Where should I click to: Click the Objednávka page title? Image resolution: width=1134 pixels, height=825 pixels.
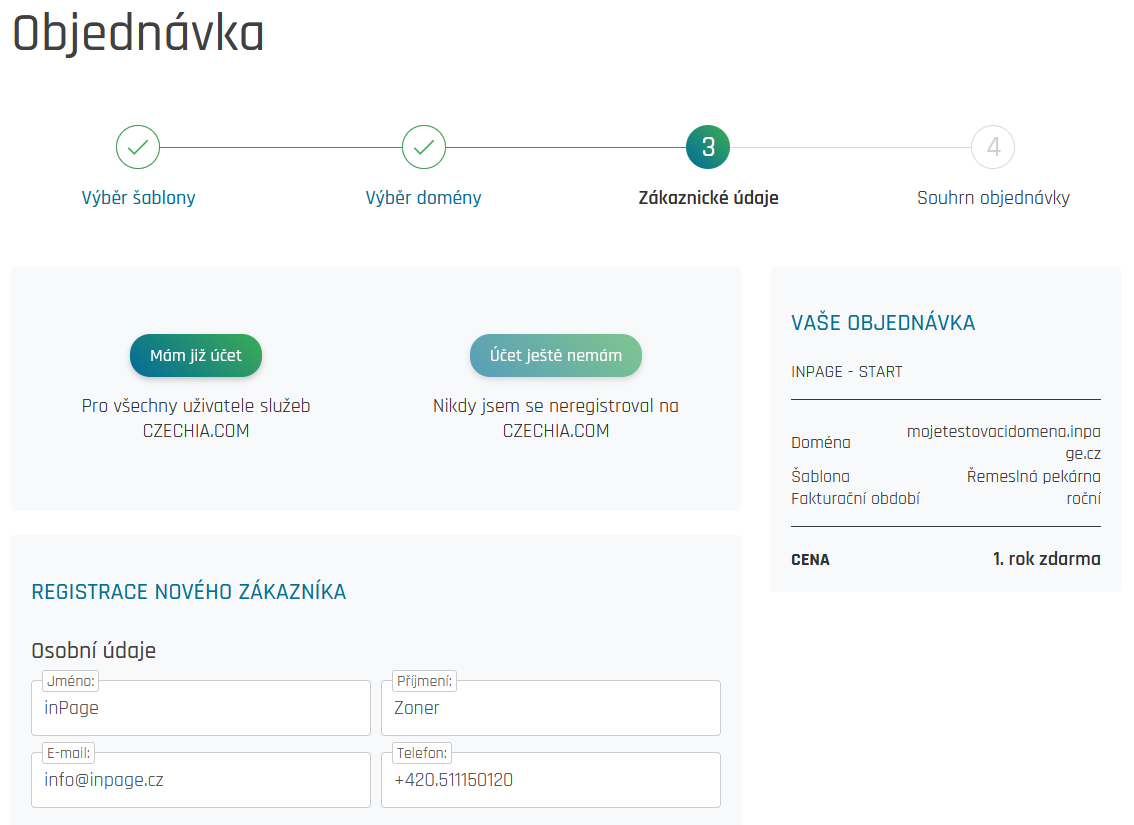click(x=138, y=34)
